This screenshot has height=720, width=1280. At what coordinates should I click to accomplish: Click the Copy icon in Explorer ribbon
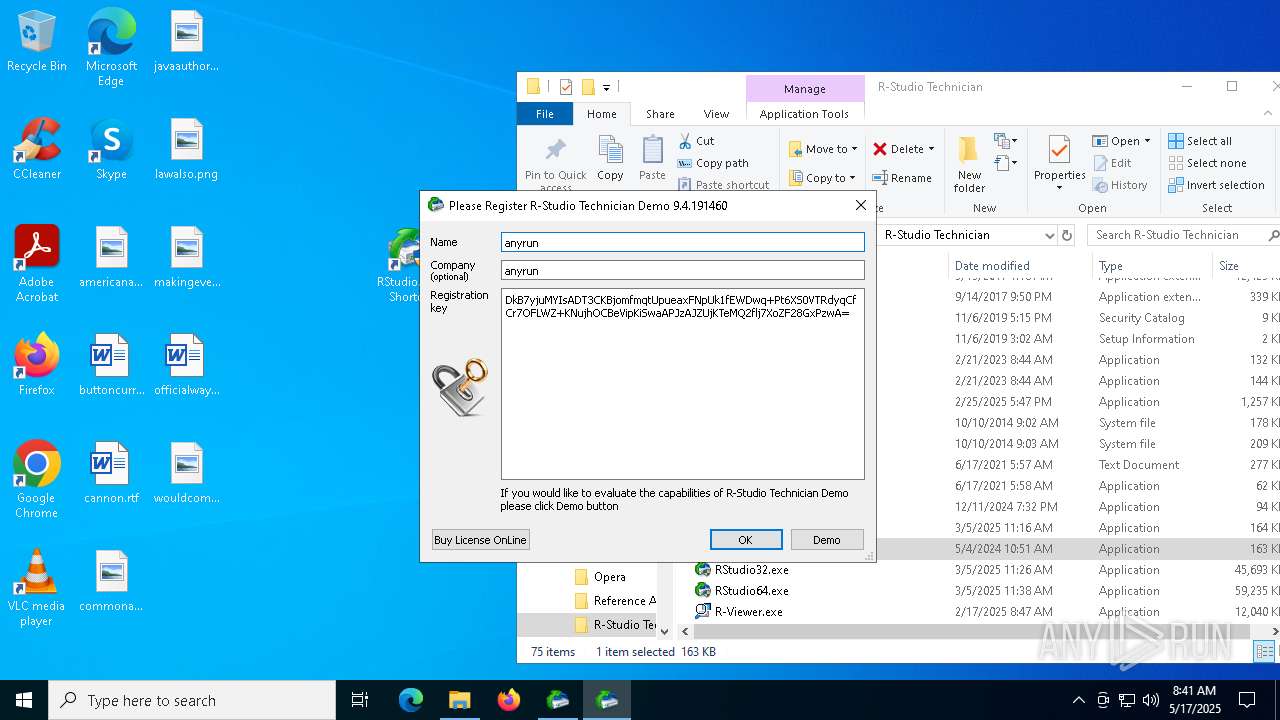(x=610, y=160)
